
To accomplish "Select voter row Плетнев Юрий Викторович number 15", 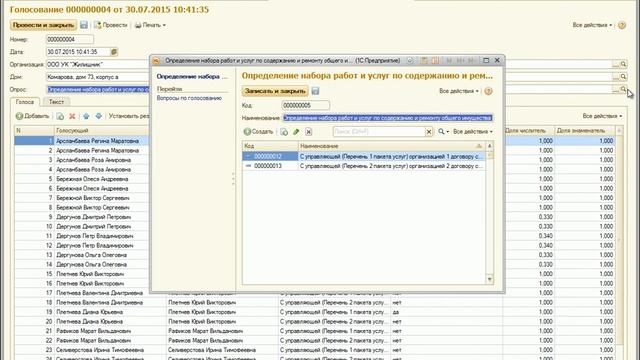I will coord(82,274).
